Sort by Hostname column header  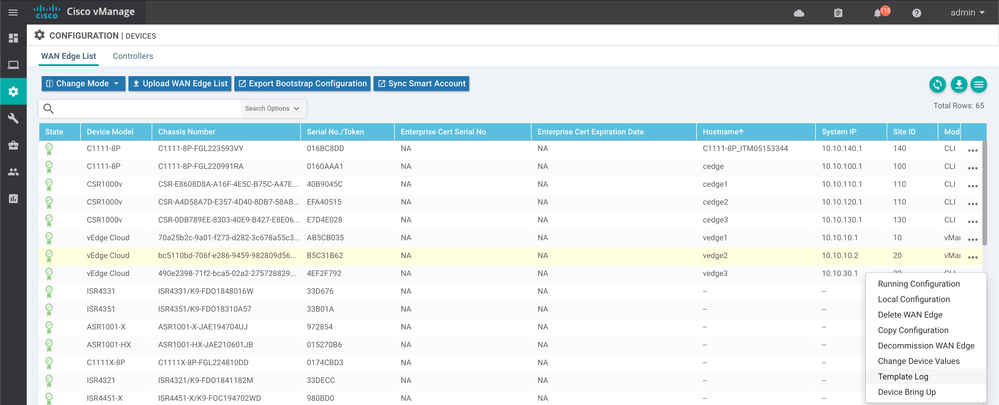pos(756,132)
